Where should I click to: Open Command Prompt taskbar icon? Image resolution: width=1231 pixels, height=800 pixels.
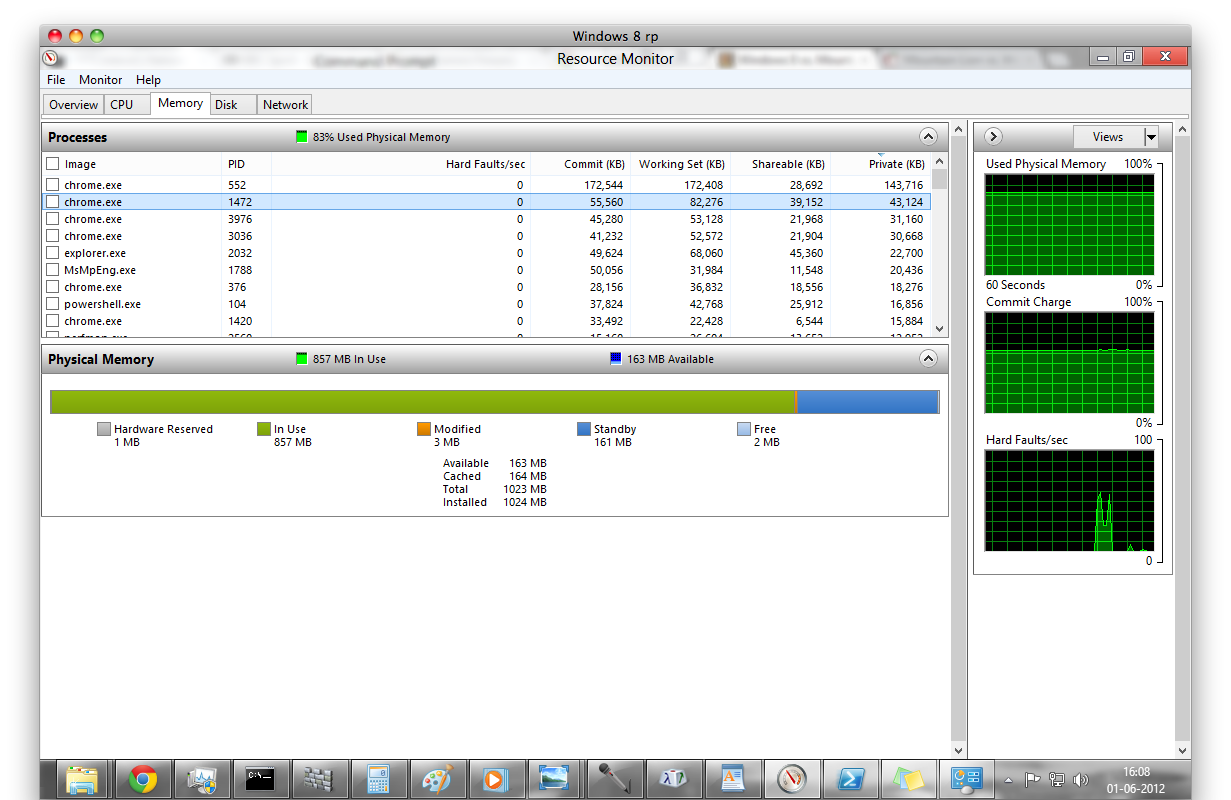point(261,779)
